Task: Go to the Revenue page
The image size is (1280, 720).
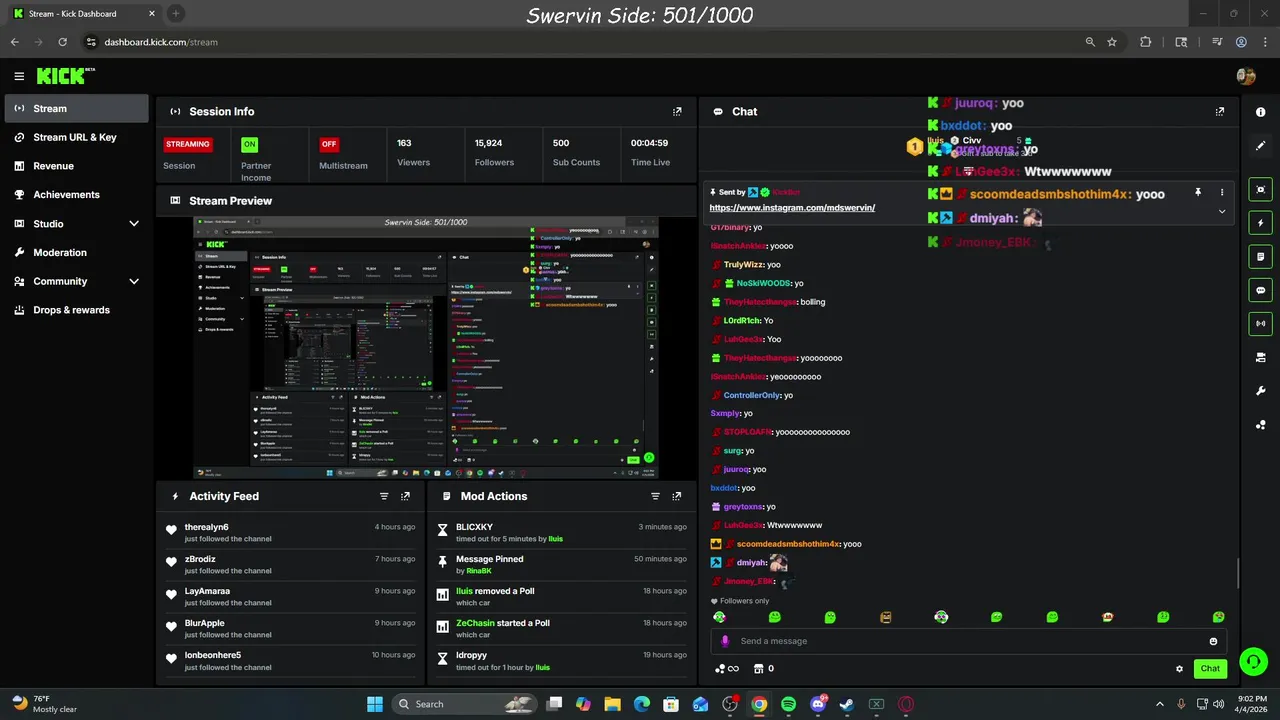Action: coord(77,166)
